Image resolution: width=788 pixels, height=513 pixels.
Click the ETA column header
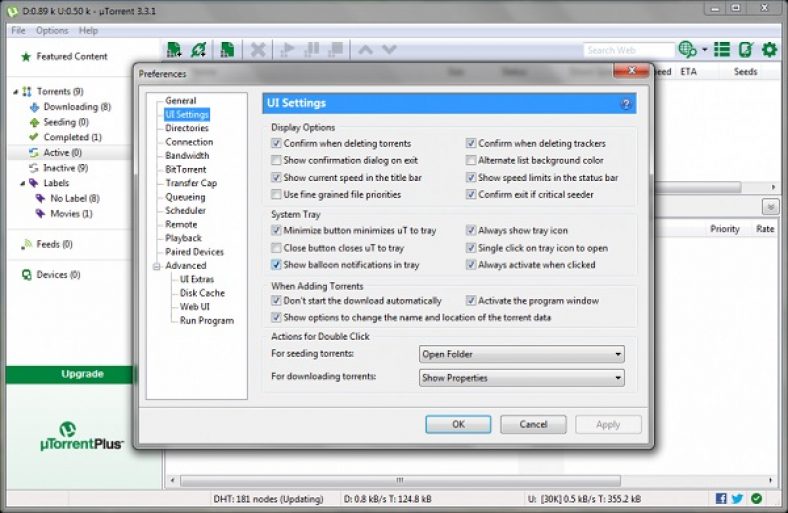tap(688, 72)
